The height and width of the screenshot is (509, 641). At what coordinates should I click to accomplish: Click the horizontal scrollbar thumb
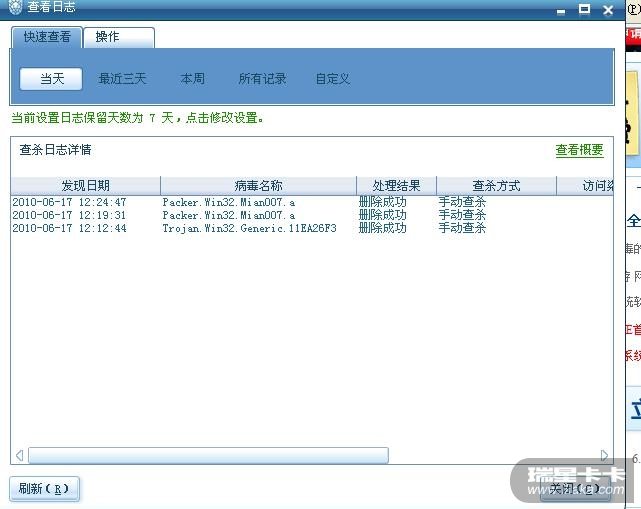pos(208,455)
